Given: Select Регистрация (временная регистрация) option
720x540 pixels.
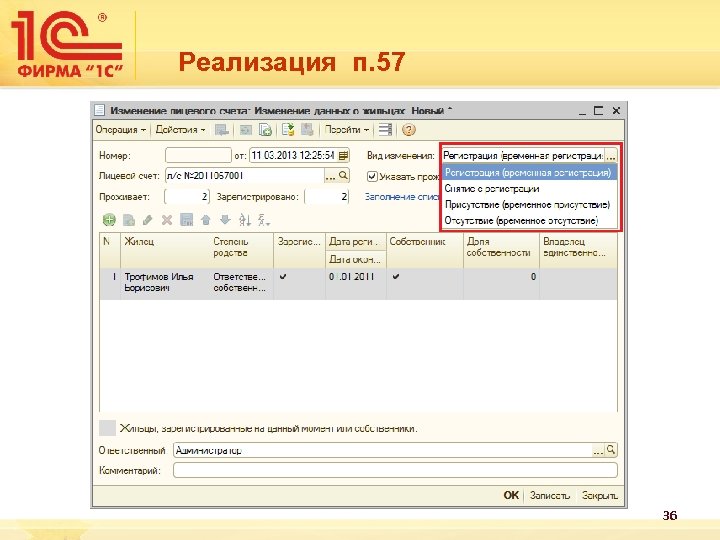Looking at the screenshot, I should pyautogui.click(x=529, y=173).
